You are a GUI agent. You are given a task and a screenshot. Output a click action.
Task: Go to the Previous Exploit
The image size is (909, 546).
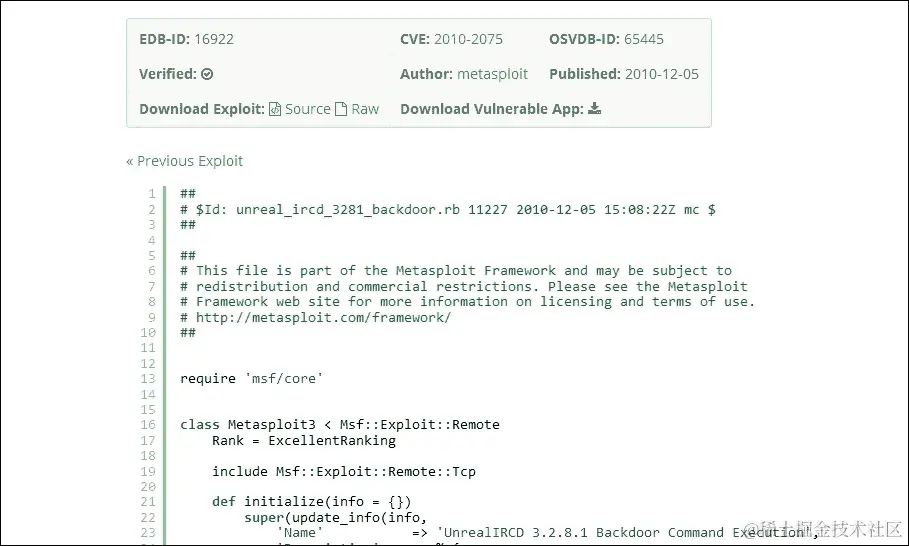coord(184,161)
